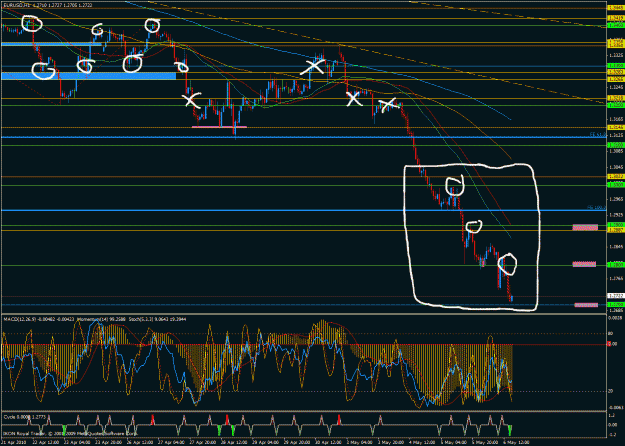The image size is (625, 446).
Task: Select the pink support line under 28 Apr lows
Action: (219, 127)
